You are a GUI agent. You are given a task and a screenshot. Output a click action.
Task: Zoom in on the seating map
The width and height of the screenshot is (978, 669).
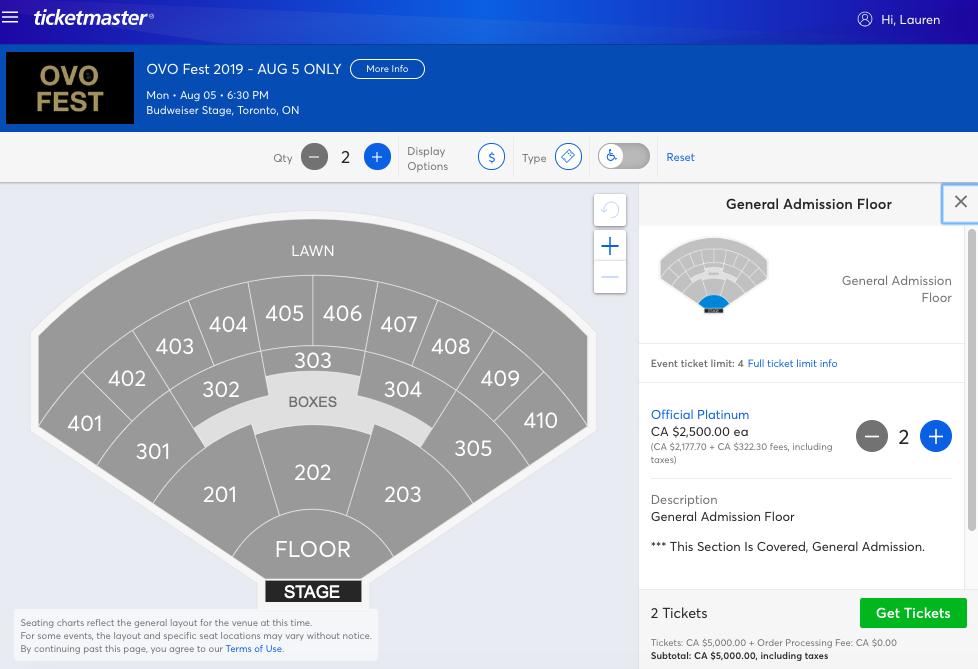click(x=610, y=245)
